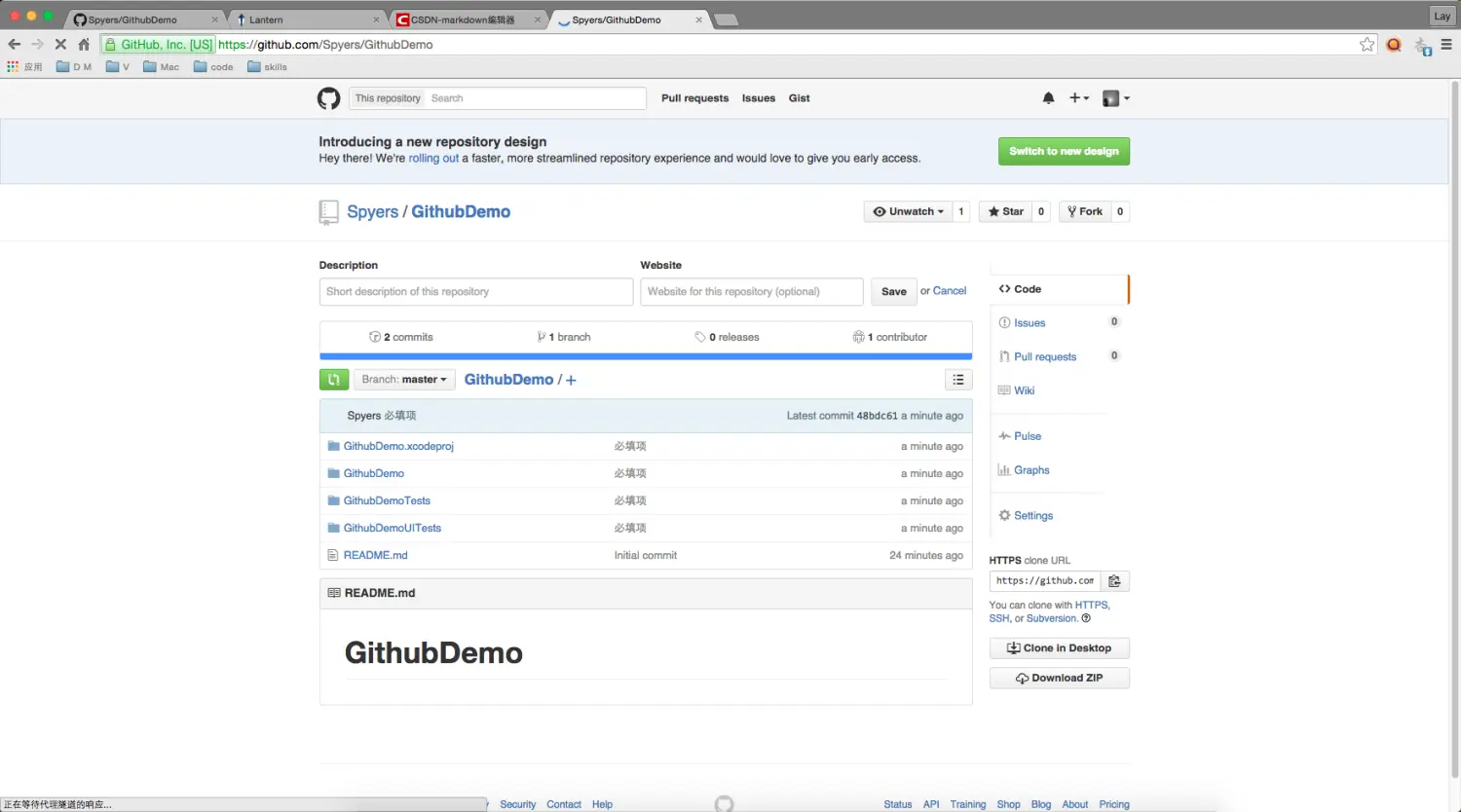Toggle the file list view icon
Screen dimensions: 1461x812
958,380
